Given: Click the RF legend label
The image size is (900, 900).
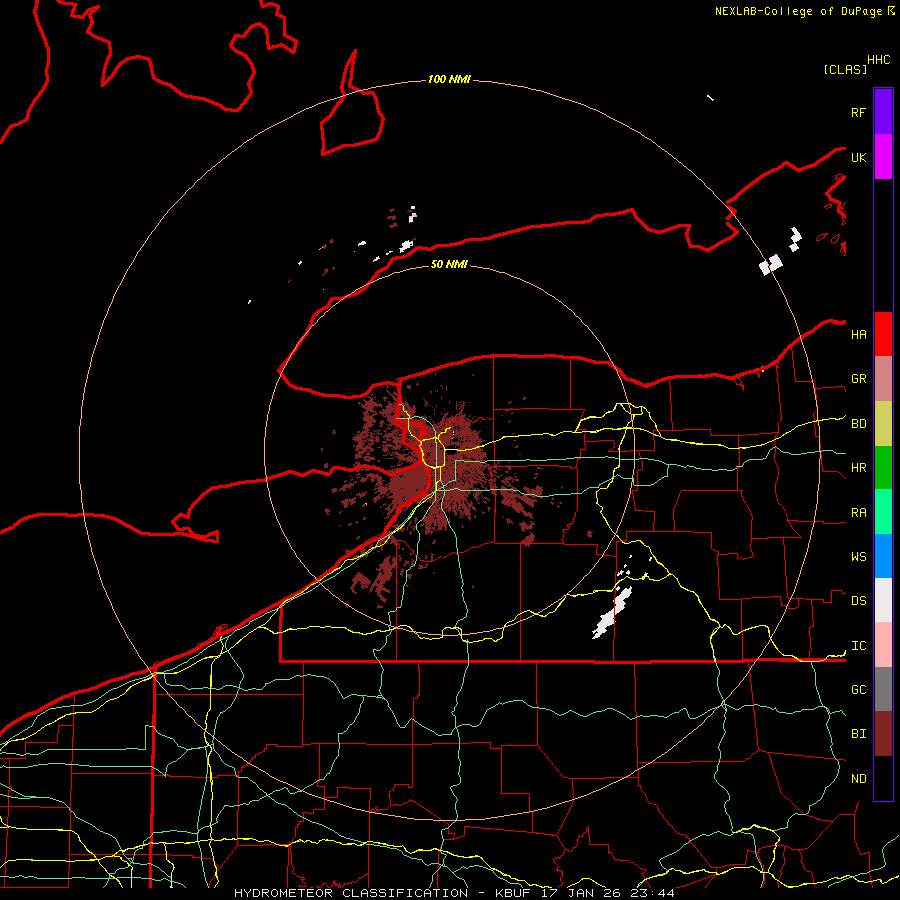Looking at the screenshot, I should coord(859,112).
